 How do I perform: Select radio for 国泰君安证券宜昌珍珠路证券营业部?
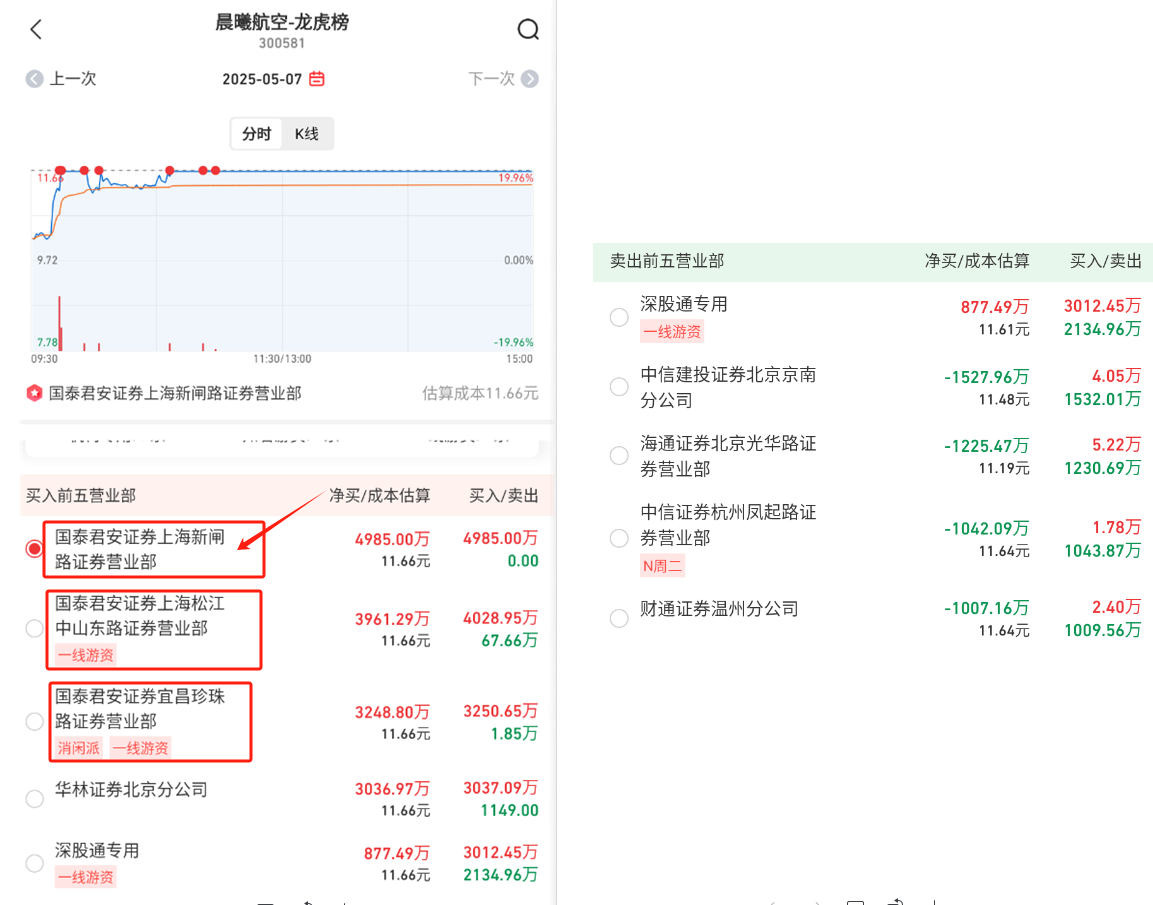point(34,721)
